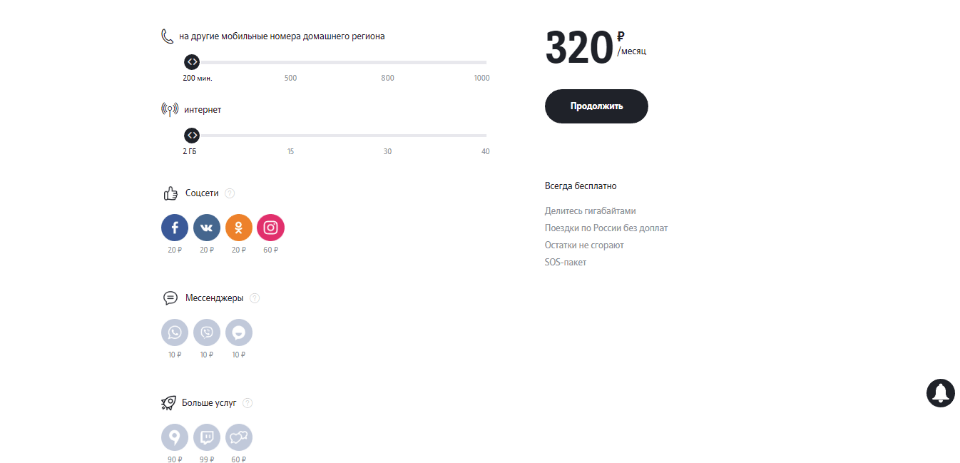Select the Twitch service icon
960x463 pixels.
207,438
